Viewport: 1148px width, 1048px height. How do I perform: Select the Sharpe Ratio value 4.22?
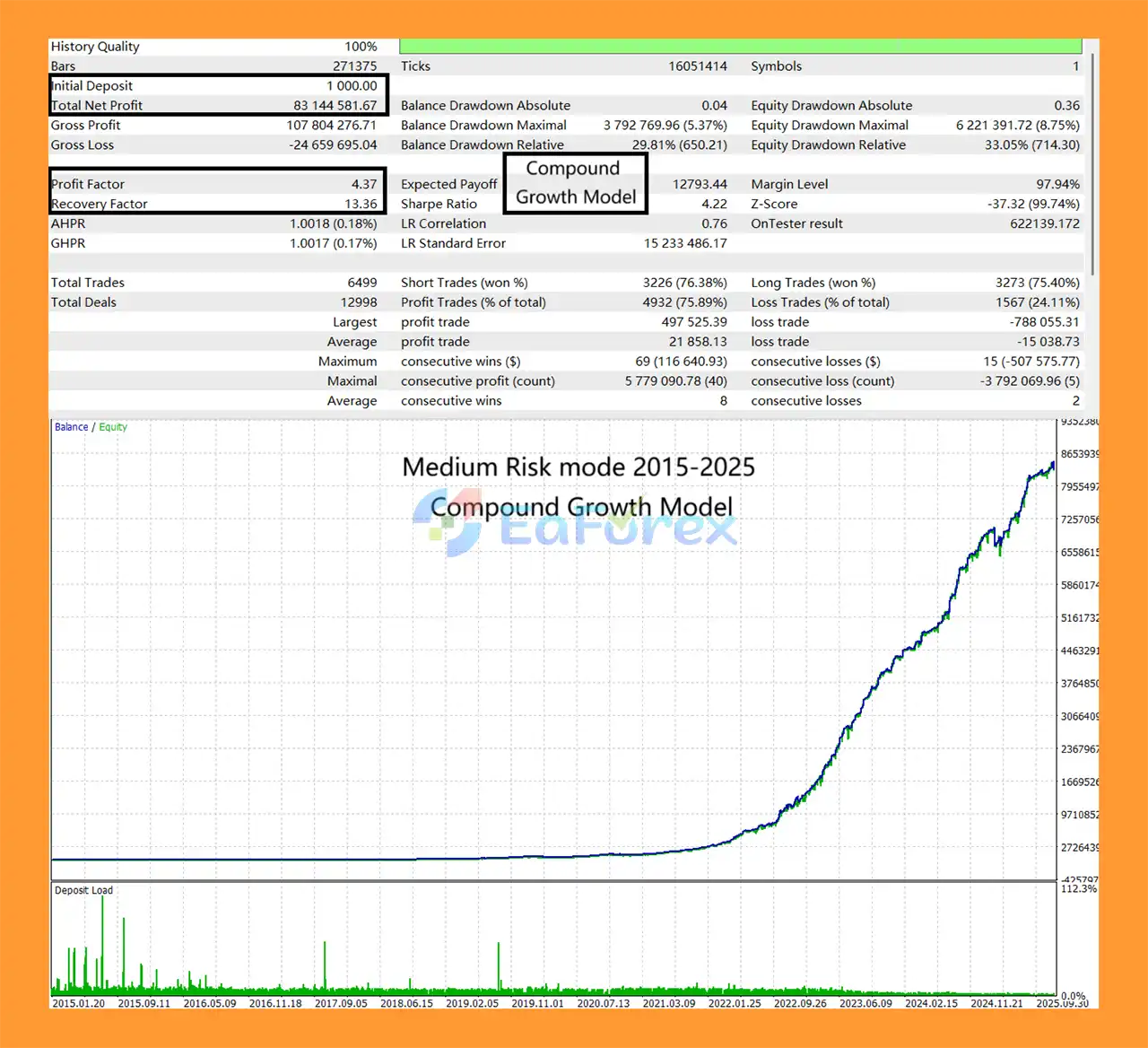[714, 204]
